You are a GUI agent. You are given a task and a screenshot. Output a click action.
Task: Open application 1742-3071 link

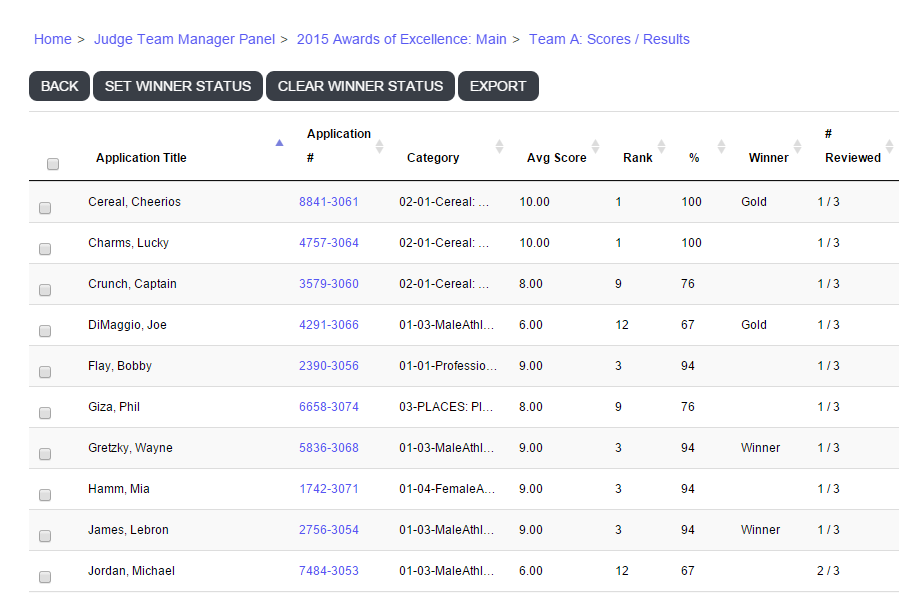[329, 488]
